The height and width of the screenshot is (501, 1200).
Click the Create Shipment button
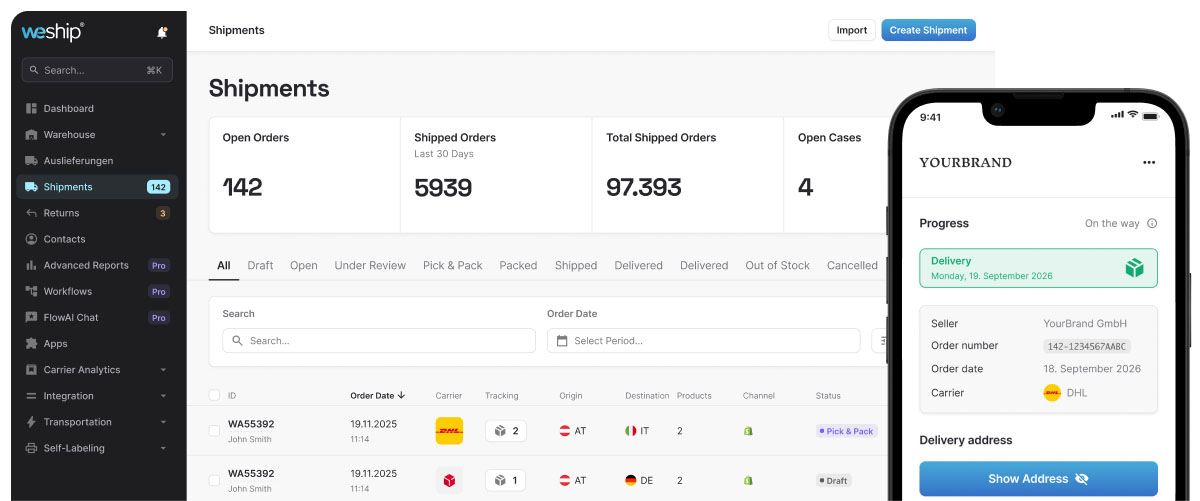click(928, 30)
